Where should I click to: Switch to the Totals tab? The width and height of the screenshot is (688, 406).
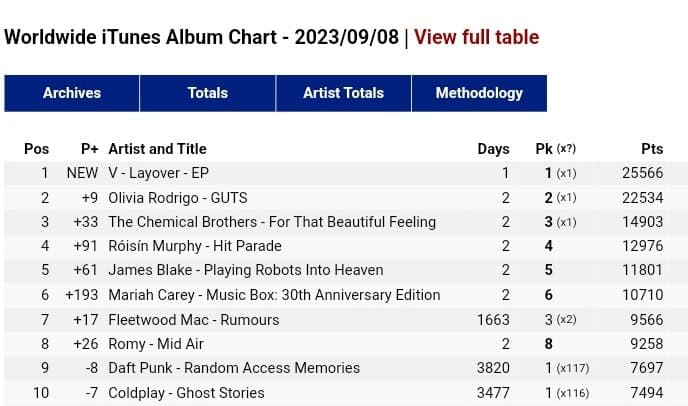207,93
